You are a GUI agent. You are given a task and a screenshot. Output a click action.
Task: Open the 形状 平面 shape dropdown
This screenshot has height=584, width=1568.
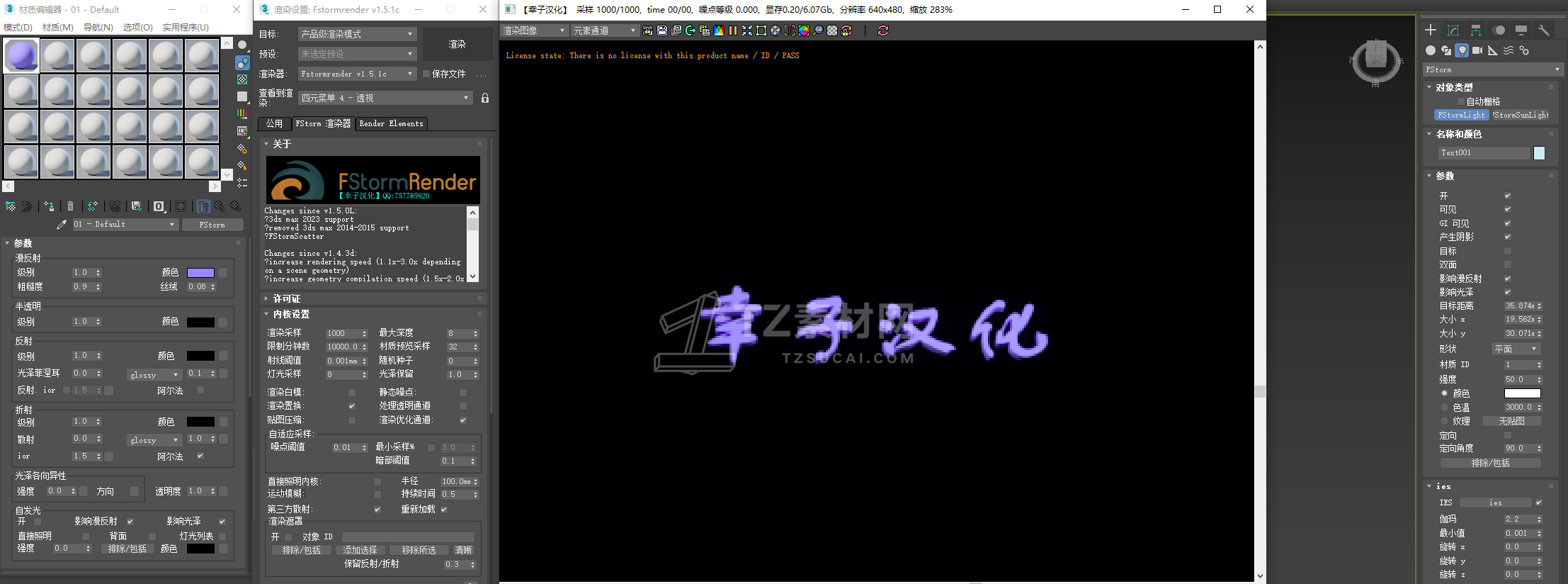1516,349
